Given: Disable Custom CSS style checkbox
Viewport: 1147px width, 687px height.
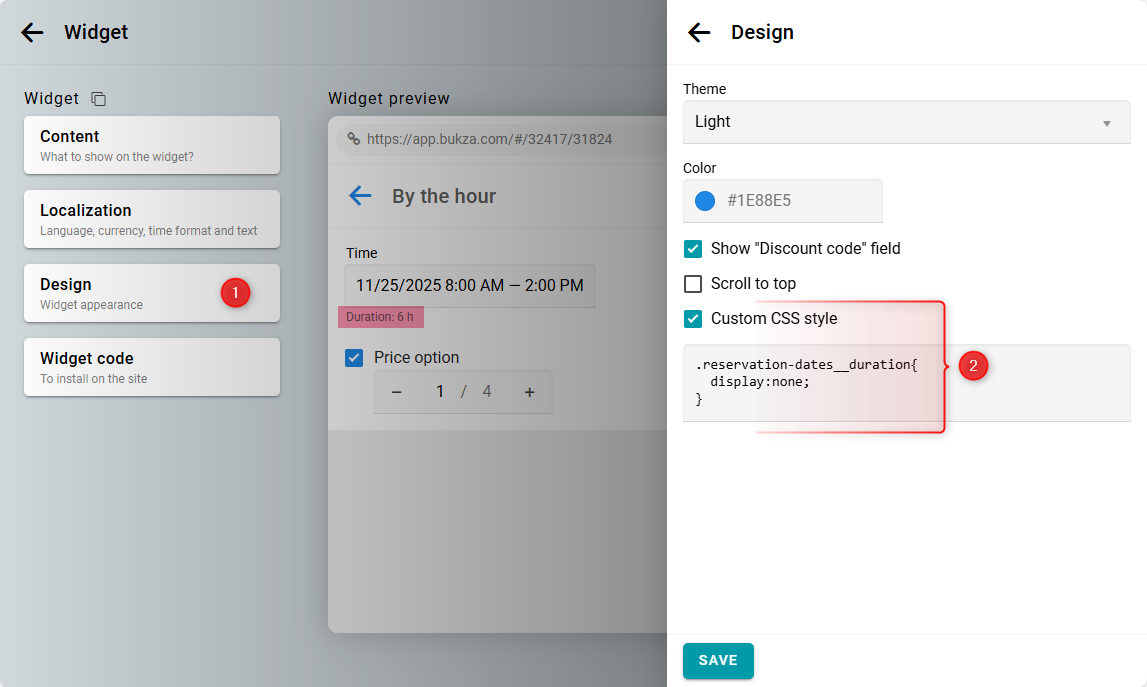Looking at the screenshot, I should click(693, 319).
